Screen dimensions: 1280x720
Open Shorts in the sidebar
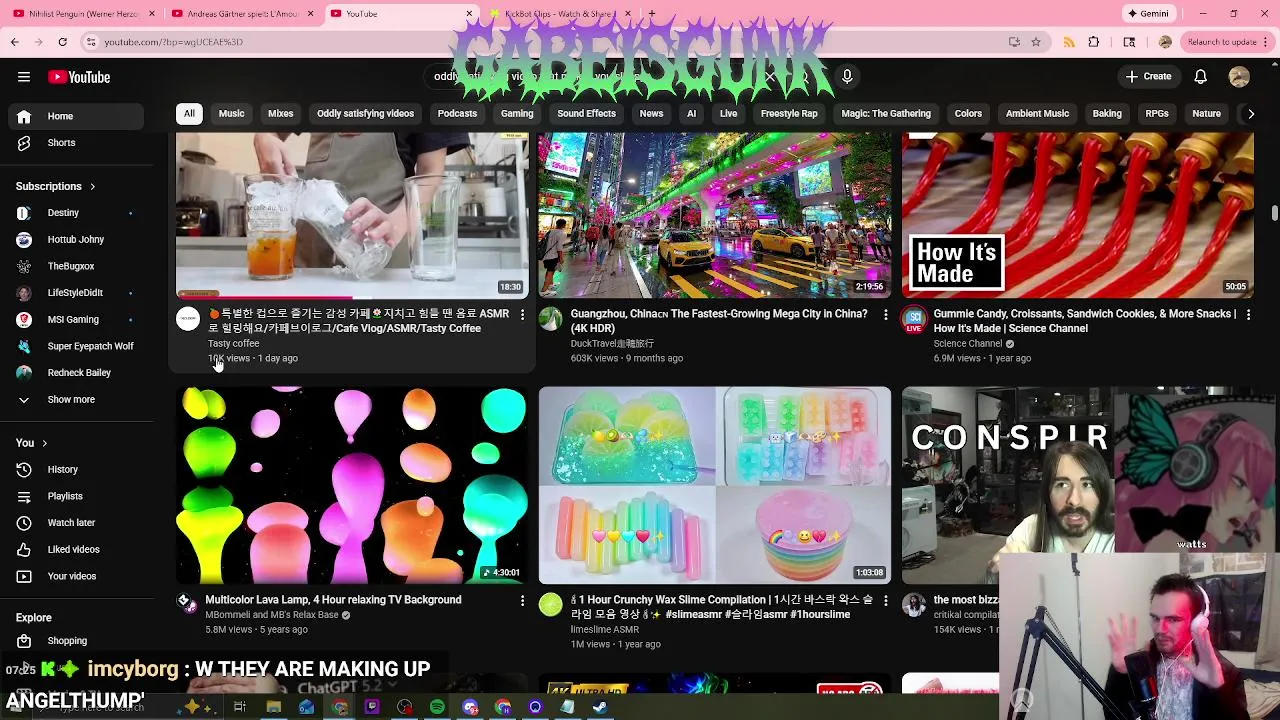(x=76, y=142)
